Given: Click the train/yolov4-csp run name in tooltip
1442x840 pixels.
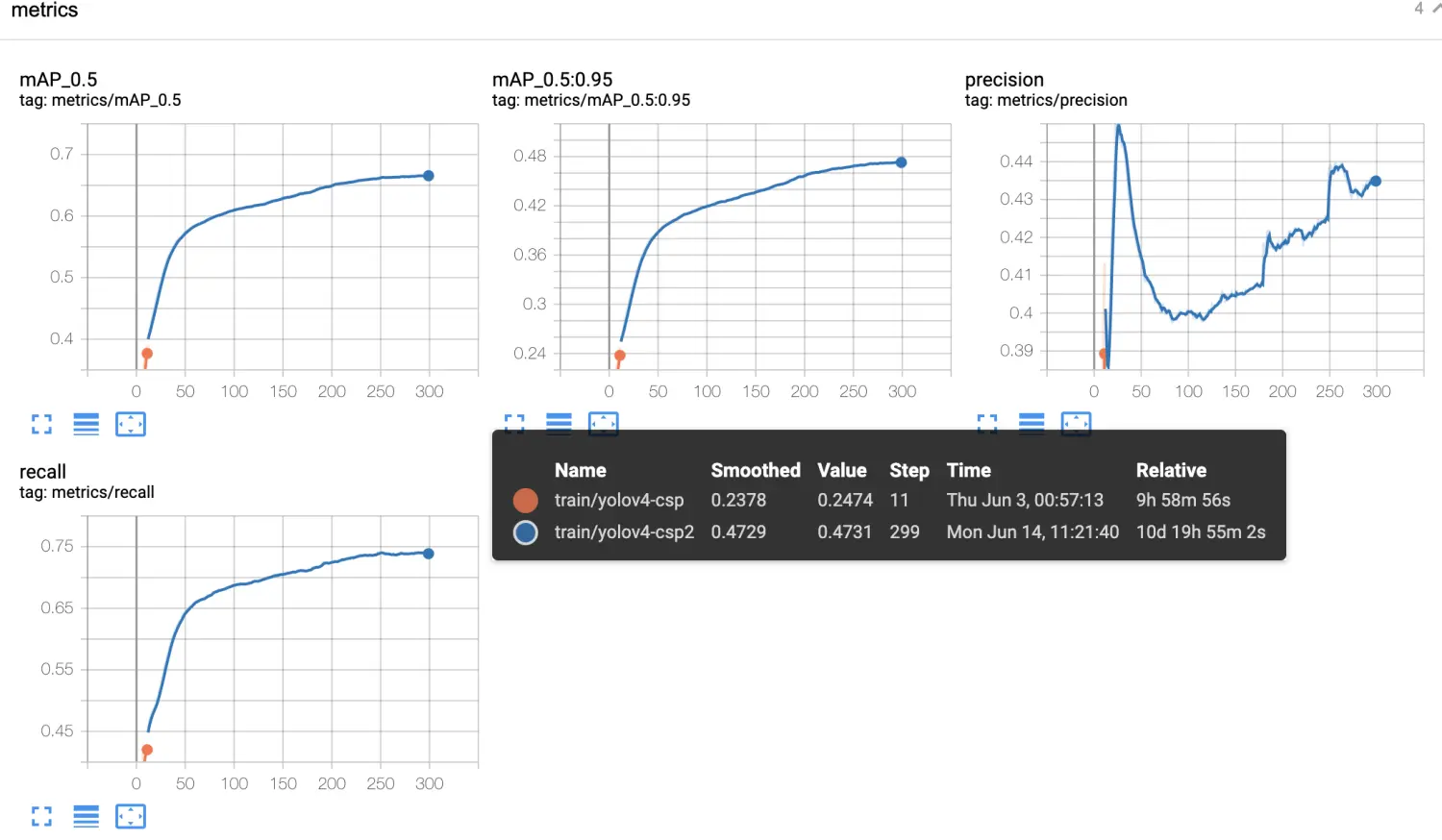Looking at the screenshot, I should tap(619, 501).
